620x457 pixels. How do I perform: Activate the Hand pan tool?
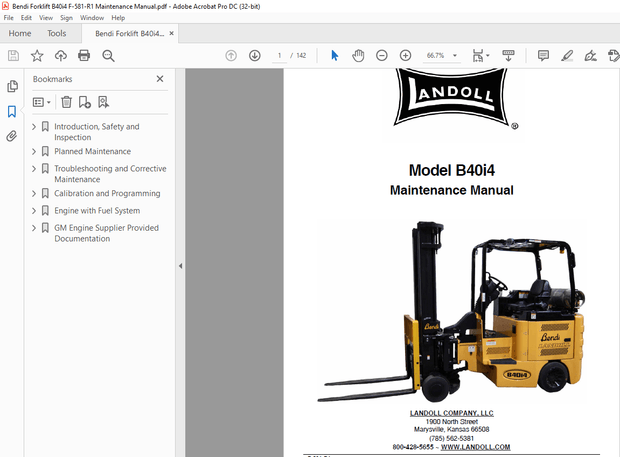(x=358, y=56)
